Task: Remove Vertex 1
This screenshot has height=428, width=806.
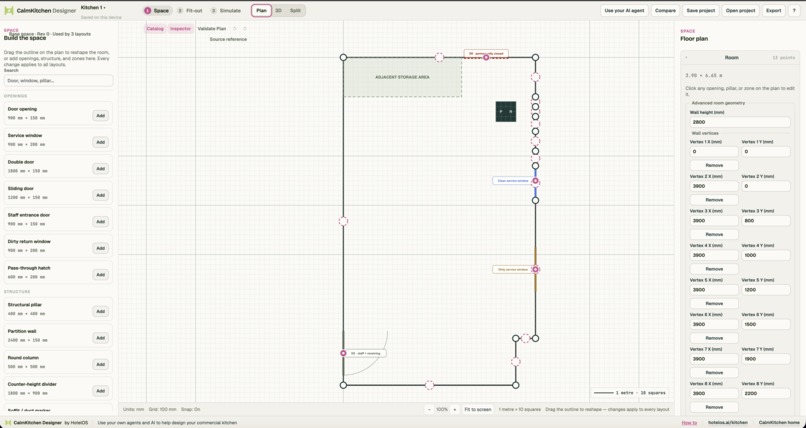Action: click(714, 165)
